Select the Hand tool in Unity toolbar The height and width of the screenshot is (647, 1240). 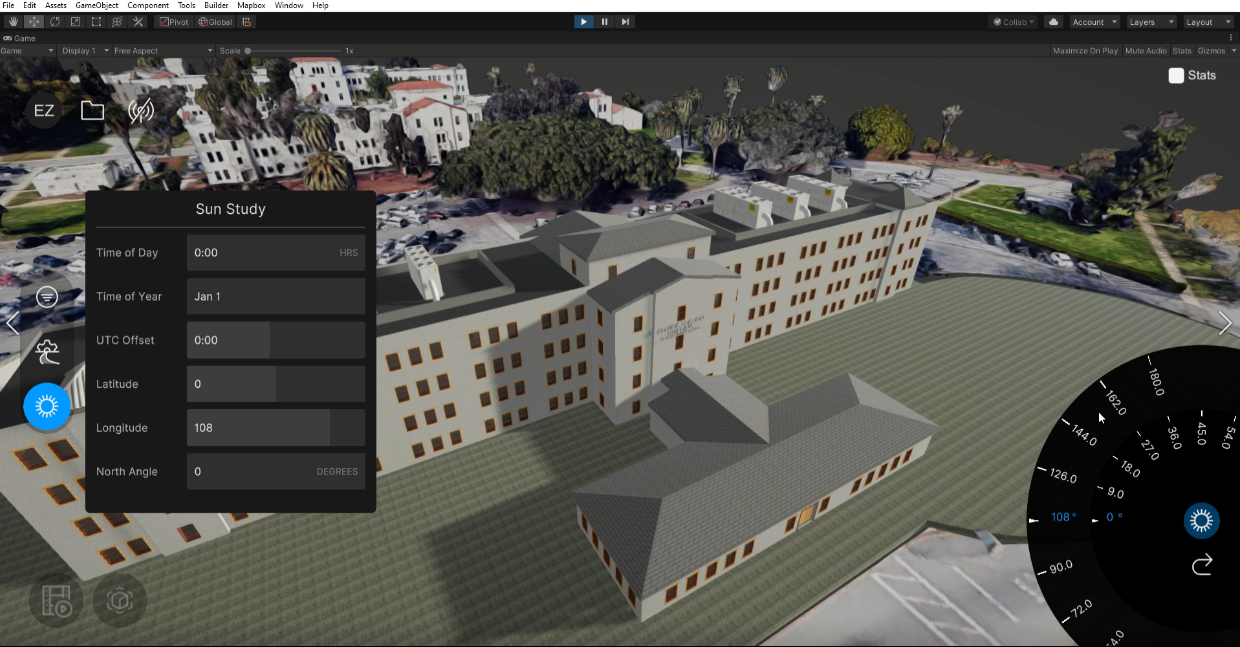12,22
